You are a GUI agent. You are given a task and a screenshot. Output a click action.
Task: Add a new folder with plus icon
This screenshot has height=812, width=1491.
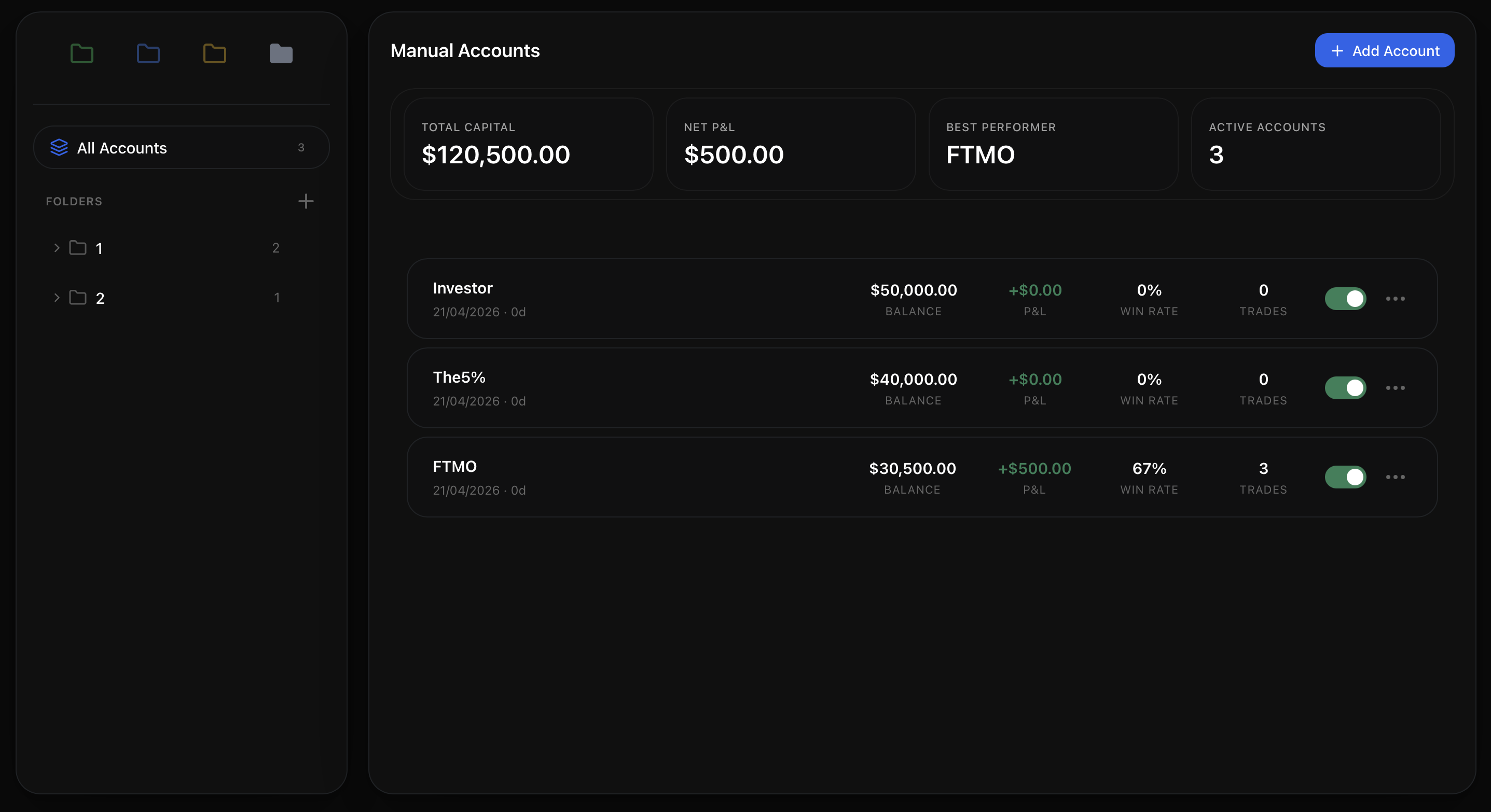coord(306,201)
